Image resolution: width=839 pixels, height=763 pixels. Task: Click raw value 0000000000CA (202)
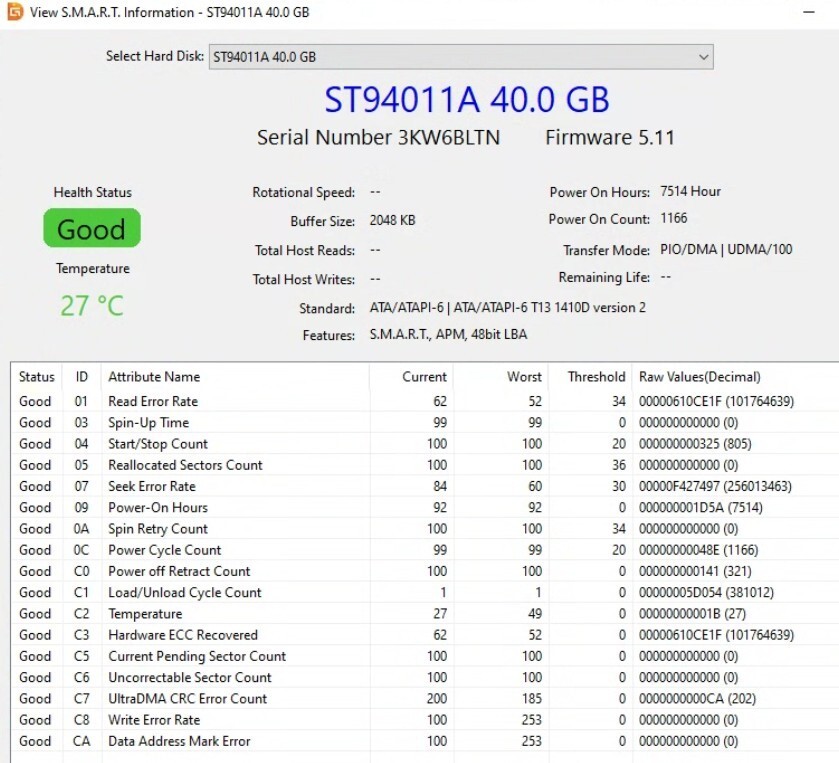697,699
